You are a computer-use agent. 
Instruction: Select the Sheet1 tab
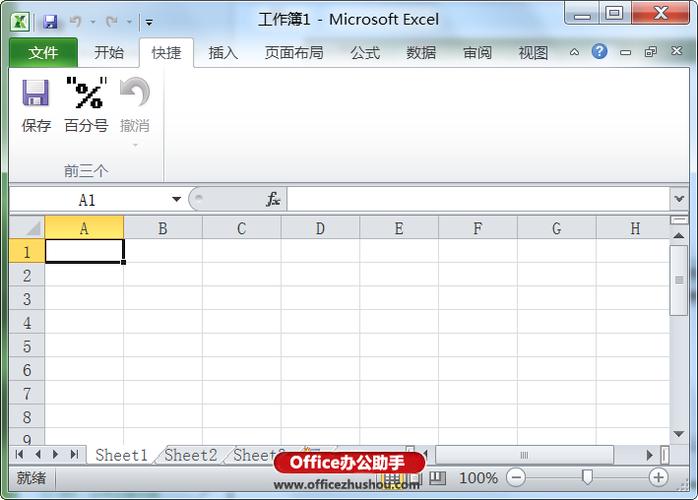click(121, 455)
